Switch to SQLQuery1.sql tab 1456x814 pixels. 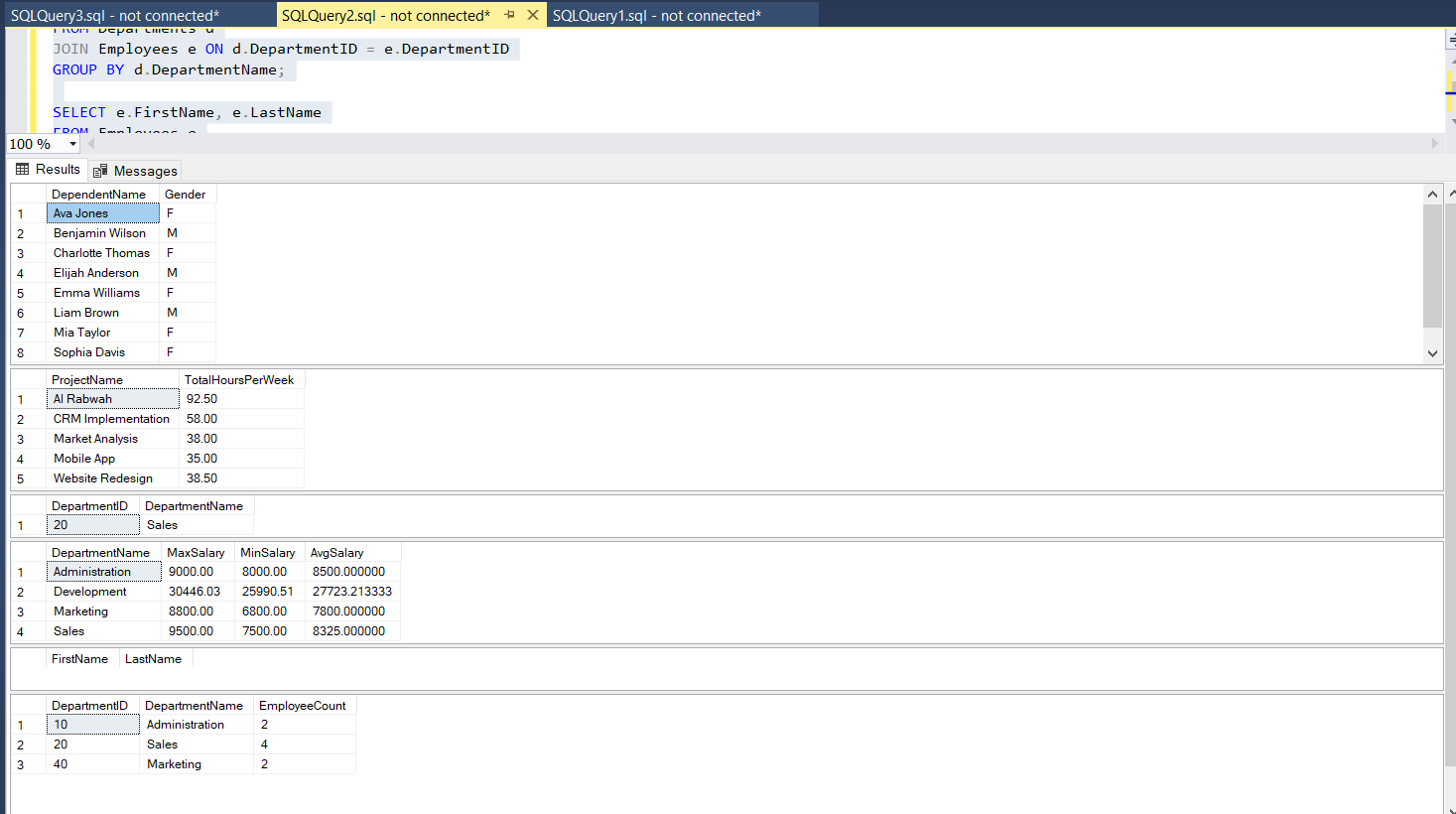(656, 16)
